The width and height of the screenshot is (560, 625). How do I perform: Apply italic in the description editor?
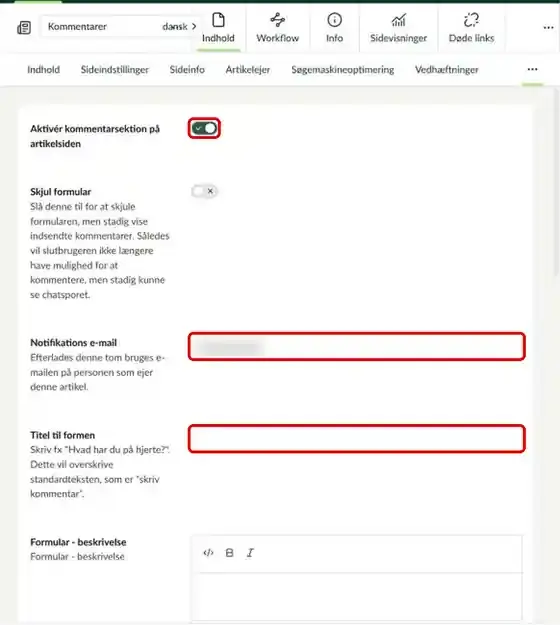(x=250, y=552)
